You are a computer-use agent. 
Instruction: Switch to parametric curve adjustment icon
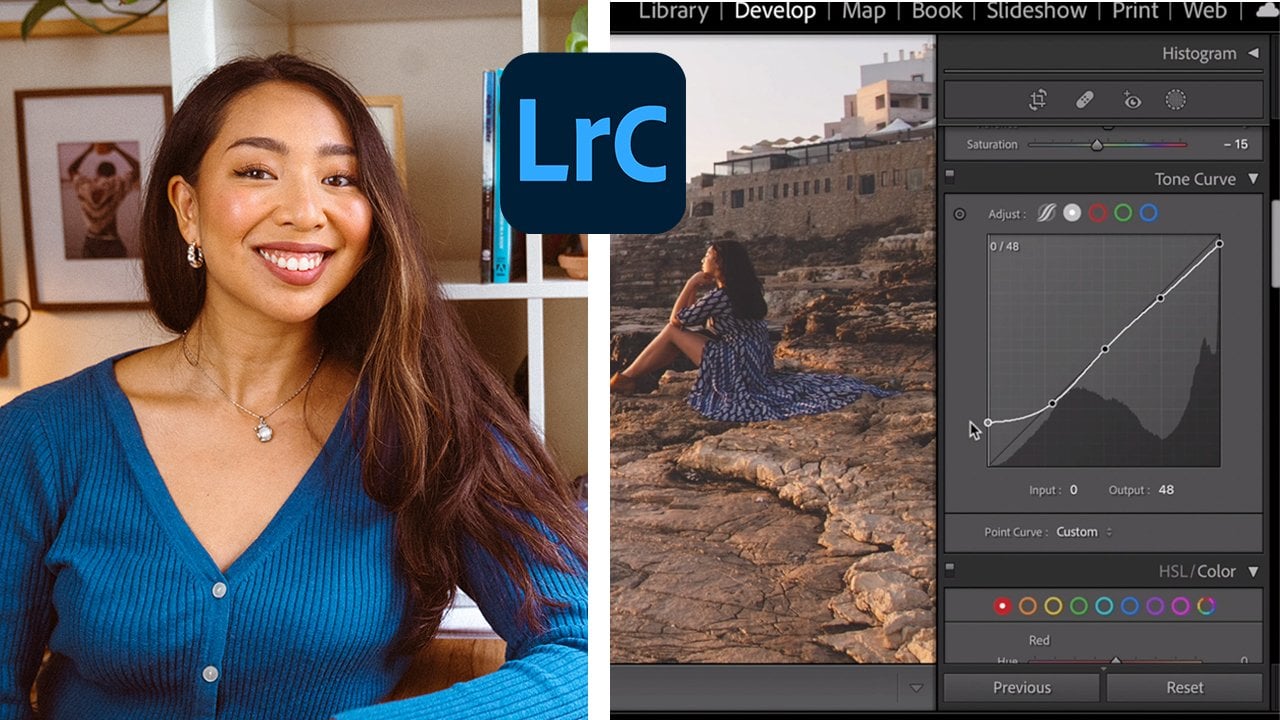tap(1046, 213)
